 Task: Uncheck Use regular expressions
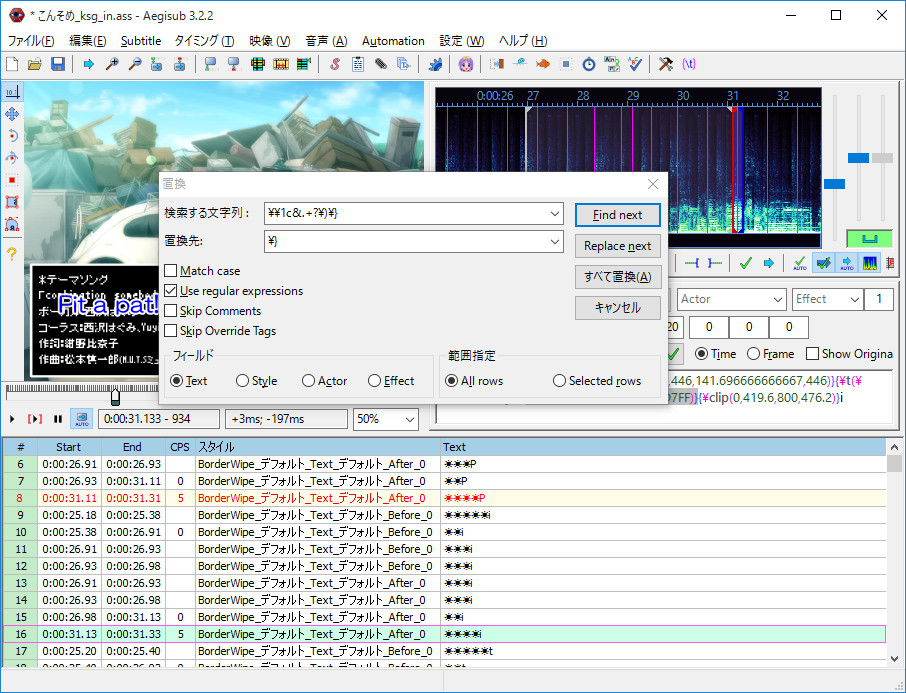coord(170,291)
